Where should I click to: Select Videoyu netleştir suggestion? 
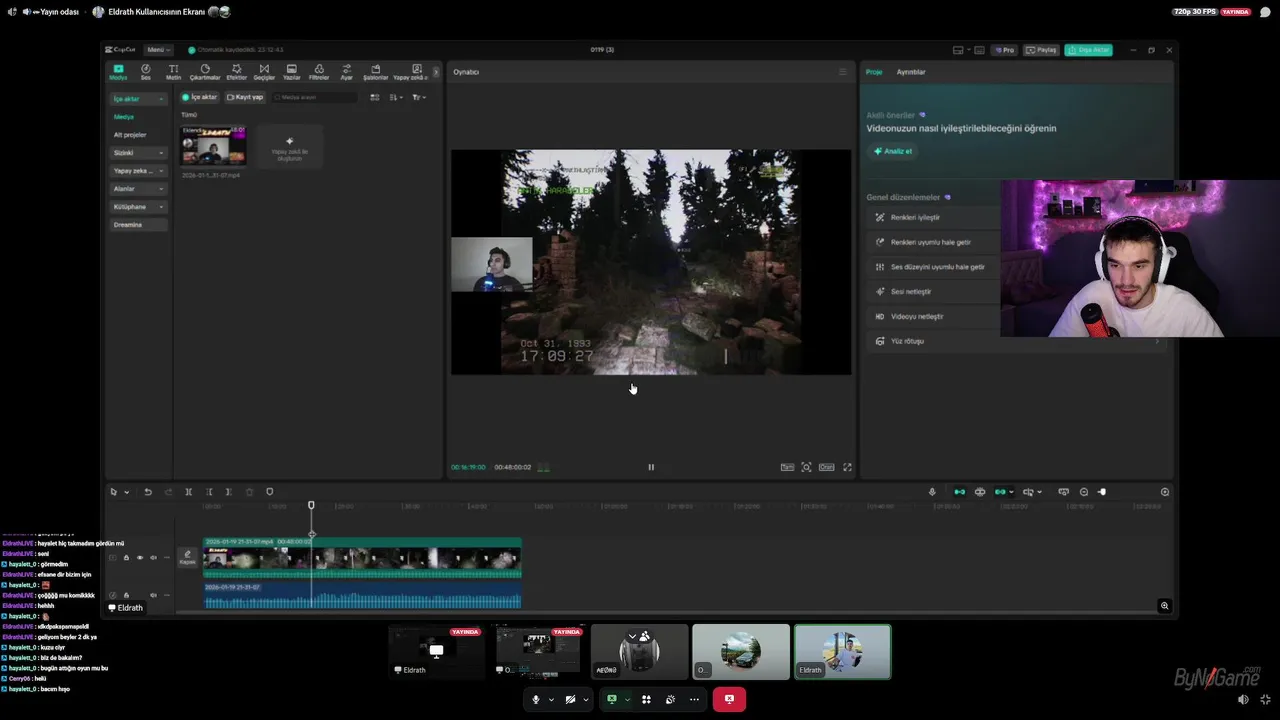(933, 316)
